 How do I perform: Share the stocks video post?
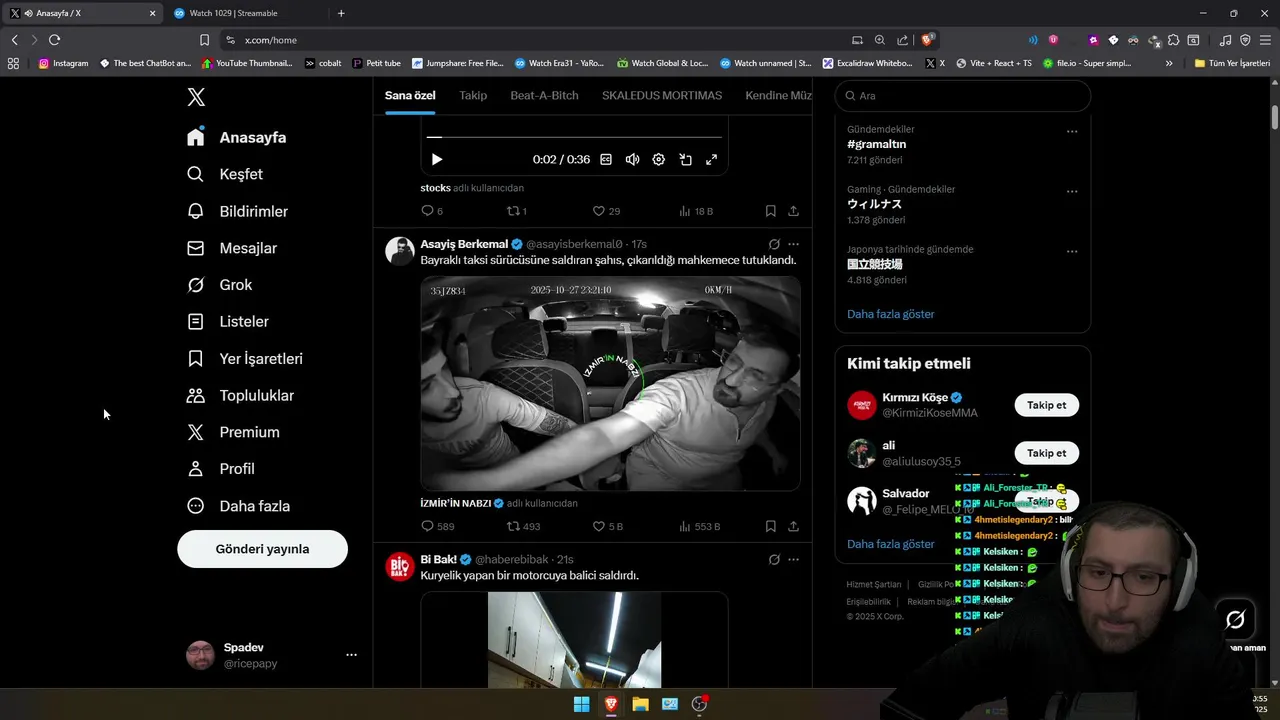(793, 211)
